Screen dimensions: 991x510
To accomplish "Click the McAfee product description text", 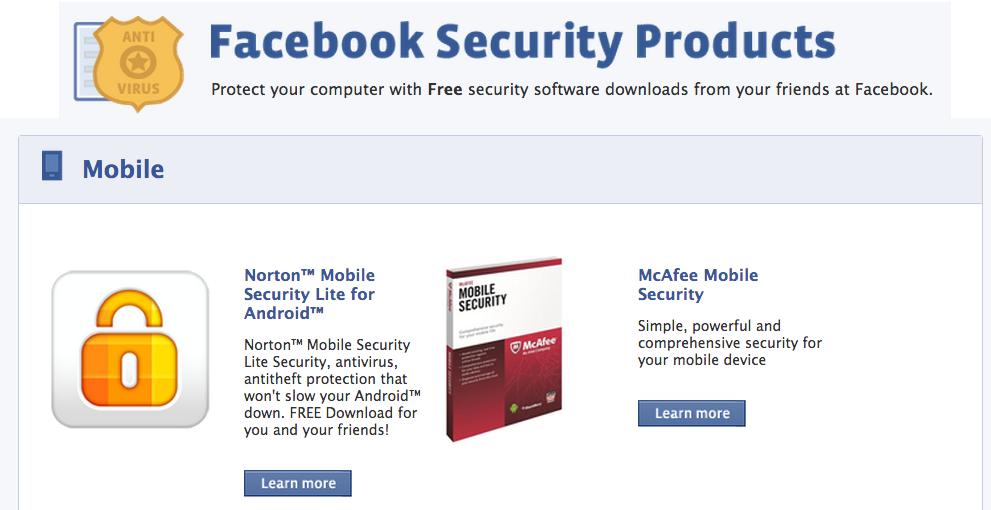I will (x=729, y=342).
